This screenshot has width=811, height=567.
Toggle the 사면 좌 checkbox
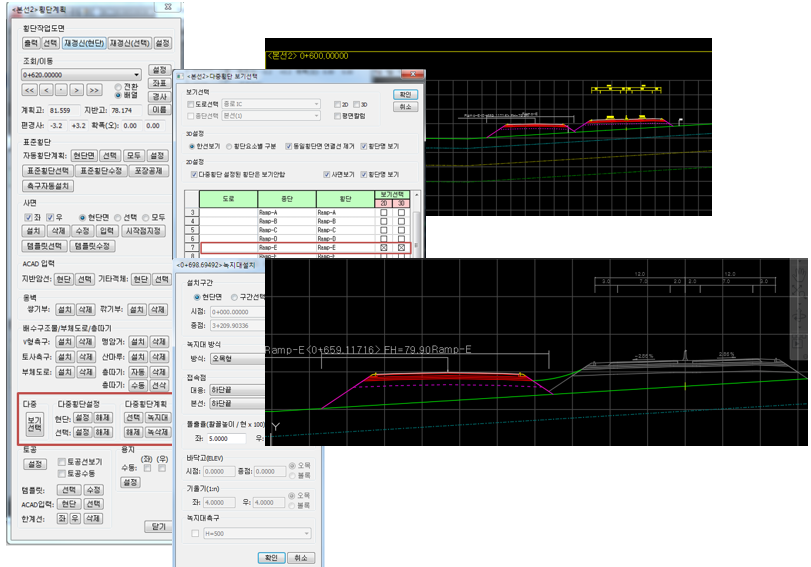click(28, 217)
